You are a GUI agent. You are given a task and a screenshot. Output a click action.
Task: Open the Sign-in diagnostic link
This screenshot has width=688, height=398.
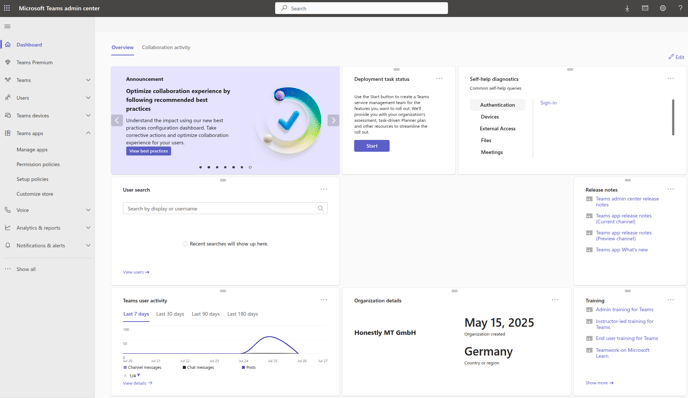click(548, 103)
